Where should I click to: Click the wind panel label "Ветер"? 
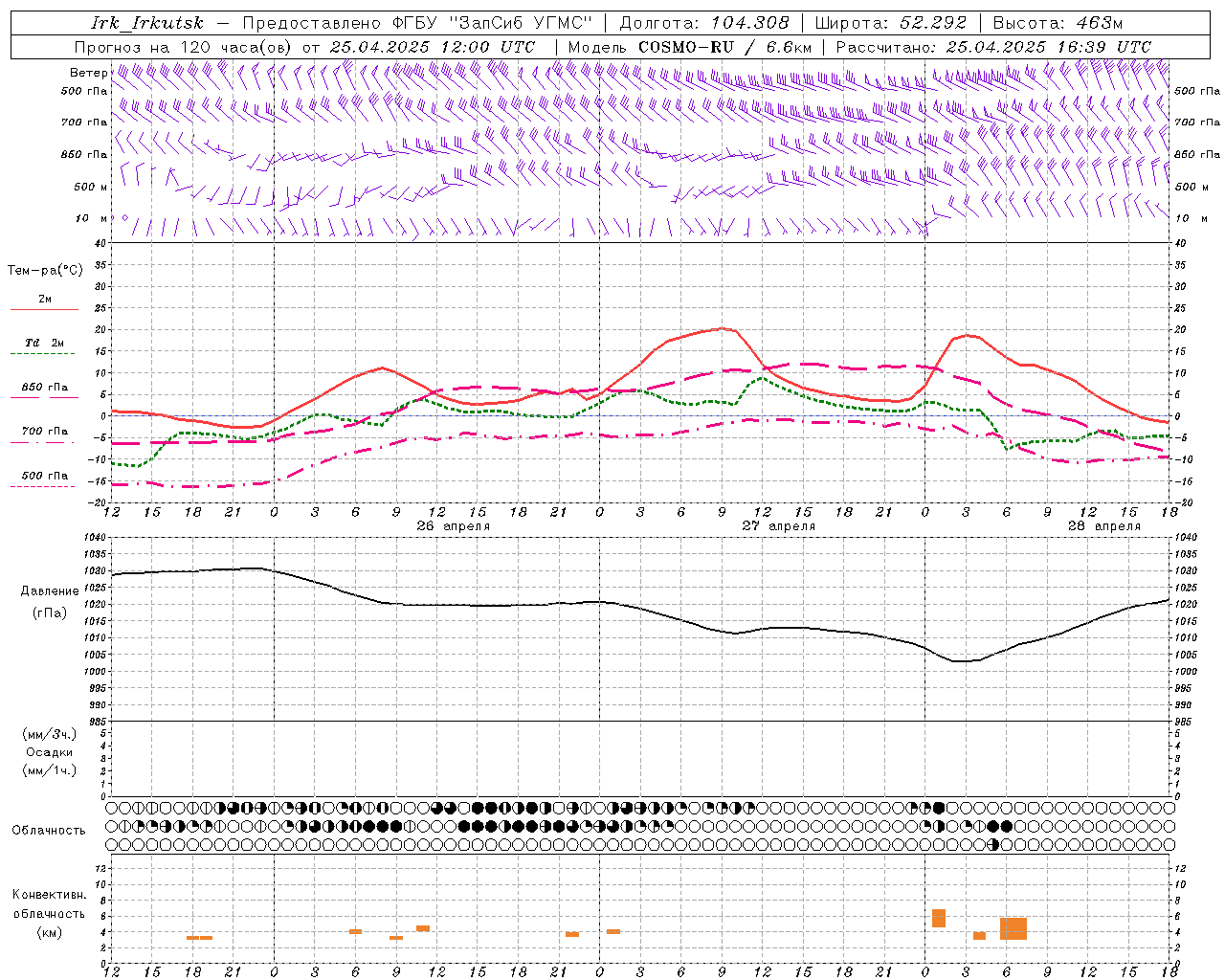[x=88, y=73]
